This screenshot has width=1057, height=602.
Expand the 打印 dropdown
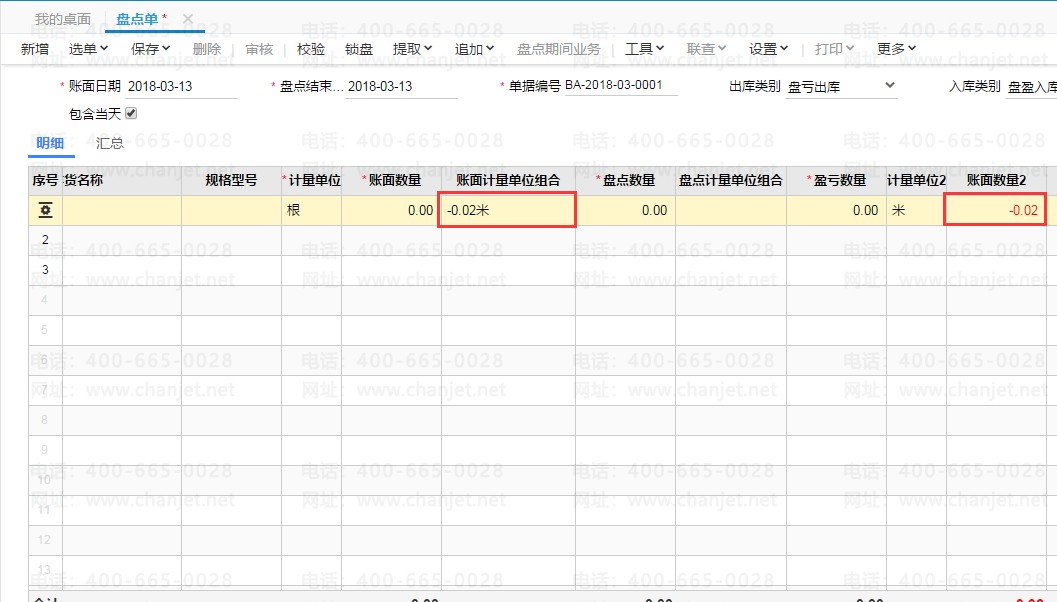834,49
